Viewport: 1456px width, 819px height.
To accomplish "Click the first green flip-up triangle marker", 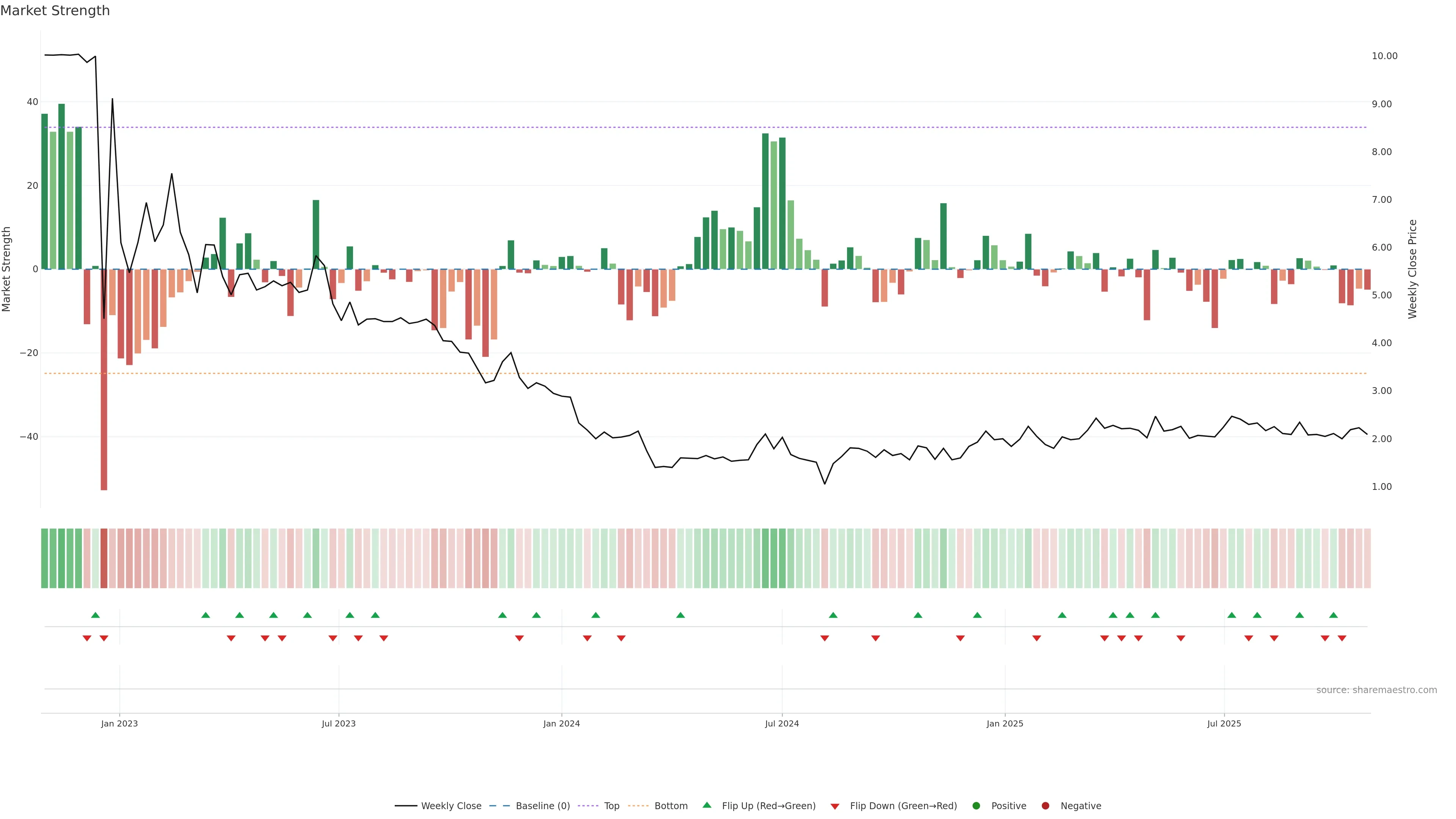I will tap(96, 615).
